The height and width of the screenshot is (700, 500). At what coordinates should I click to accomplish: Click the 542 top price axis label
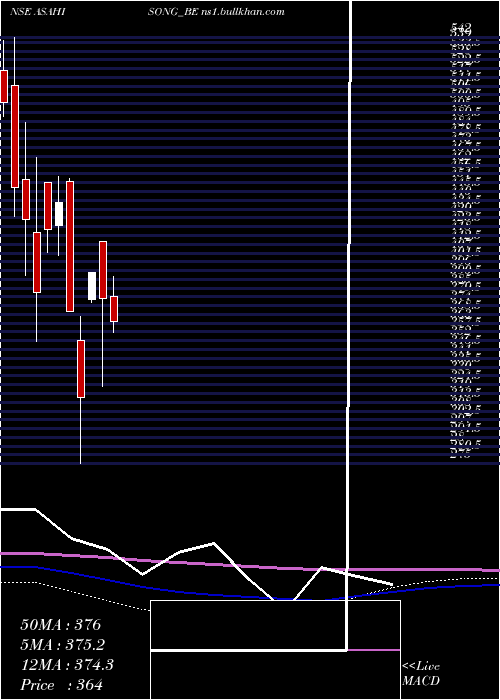(461, 28)
